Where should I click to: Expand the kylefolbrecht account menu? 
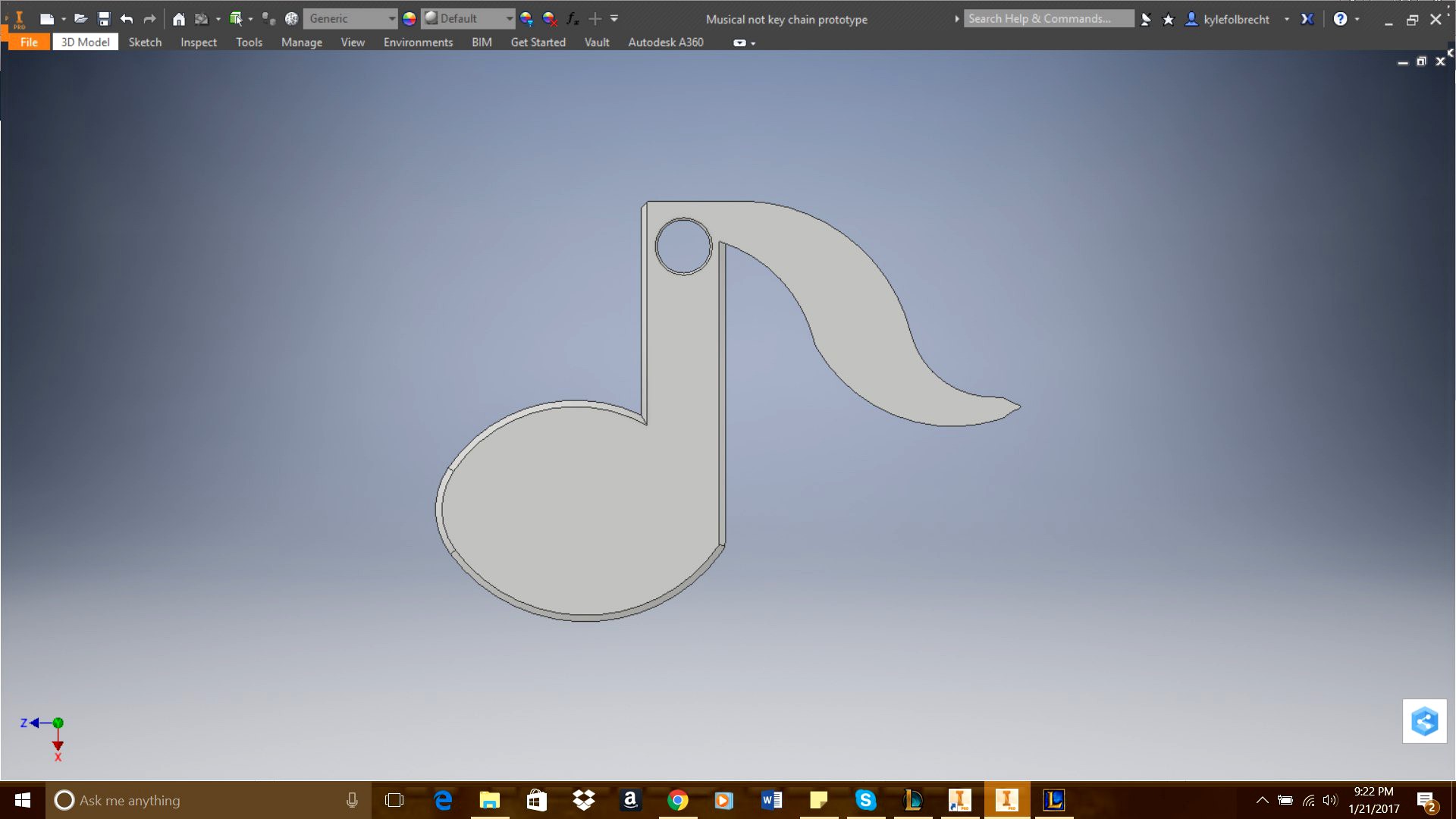1287,19
